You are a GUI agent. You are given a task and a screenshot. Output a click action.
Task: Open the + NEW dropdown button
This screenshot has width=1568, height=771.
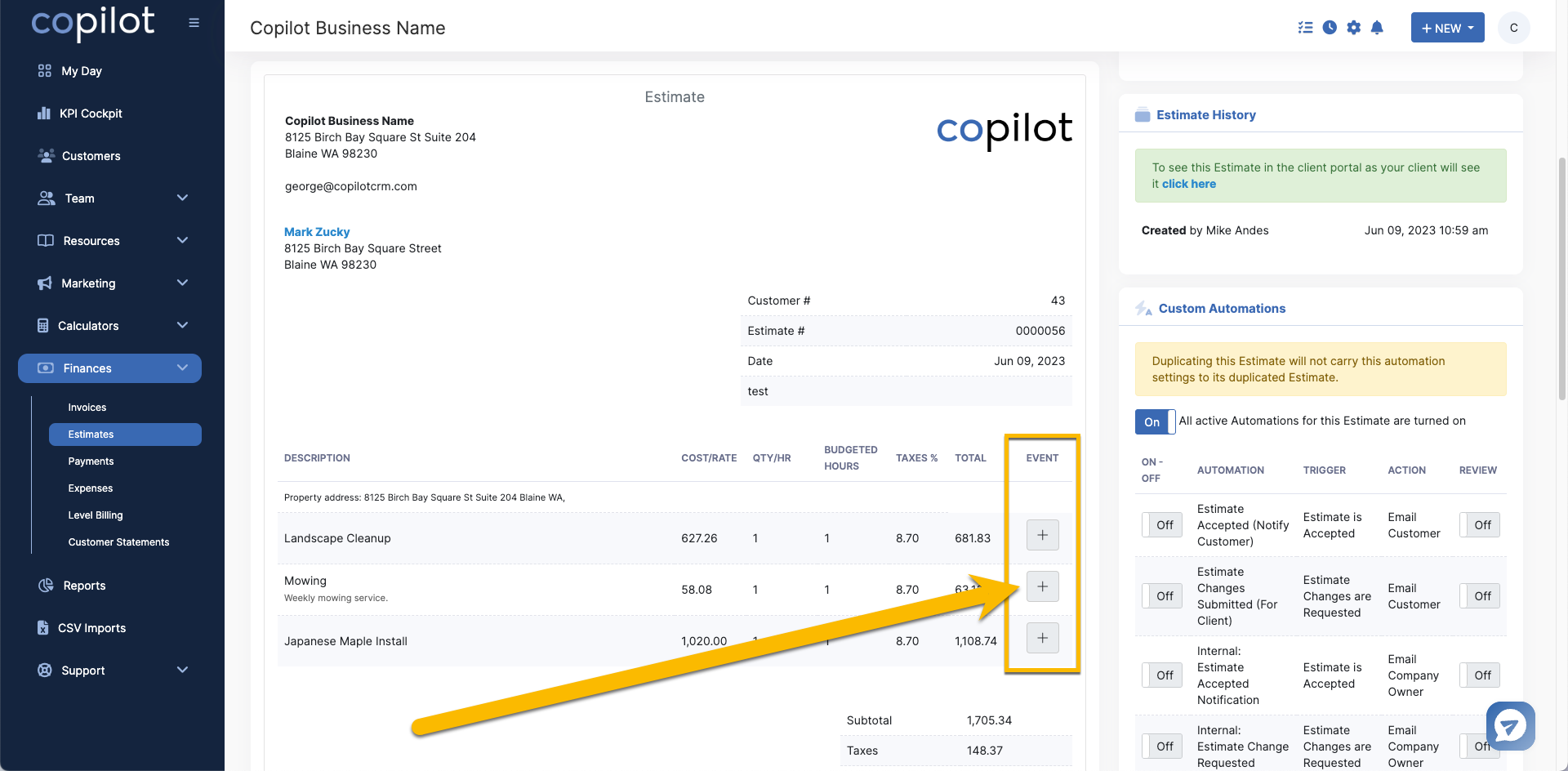point(1447,28)
